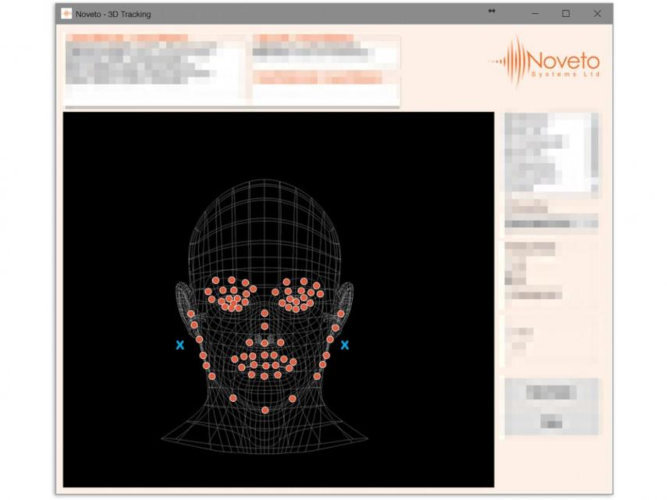Select the right blue X ear marker
This screenshot has width=667, height=500.
point(344,345)
